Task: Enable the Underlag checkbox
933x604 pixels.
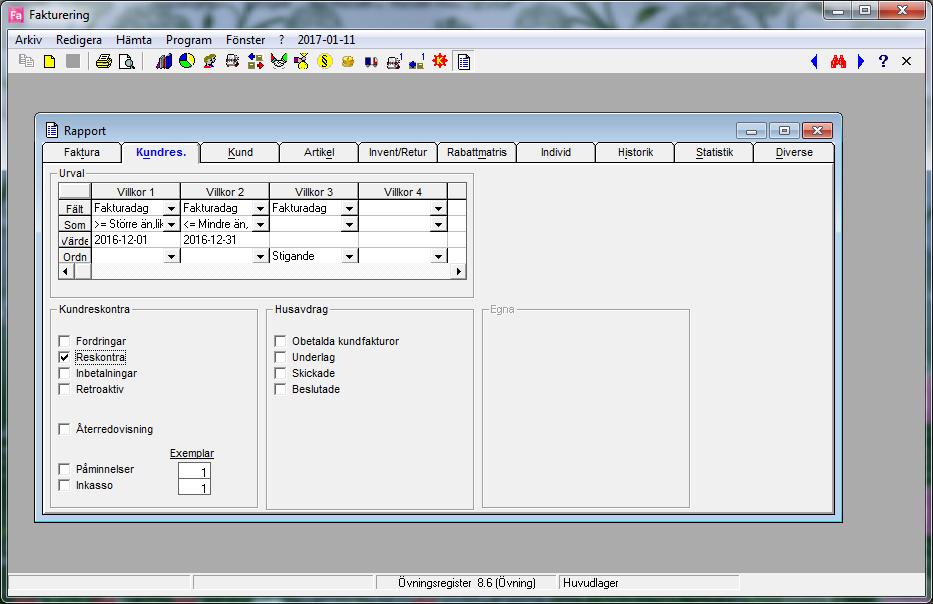Action: click(280, 357)
